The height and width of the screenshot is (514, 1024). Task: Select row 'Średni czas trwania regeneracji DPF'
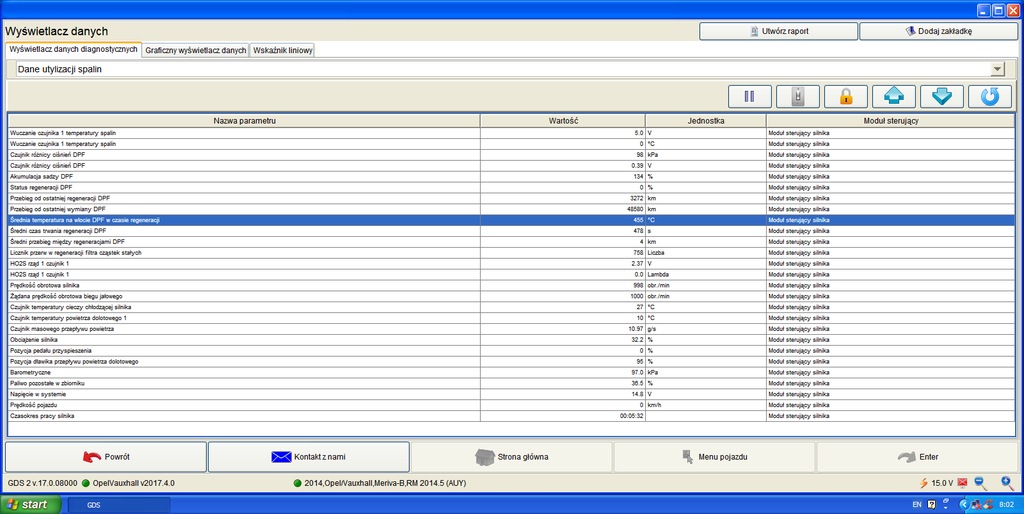[511, 231]
